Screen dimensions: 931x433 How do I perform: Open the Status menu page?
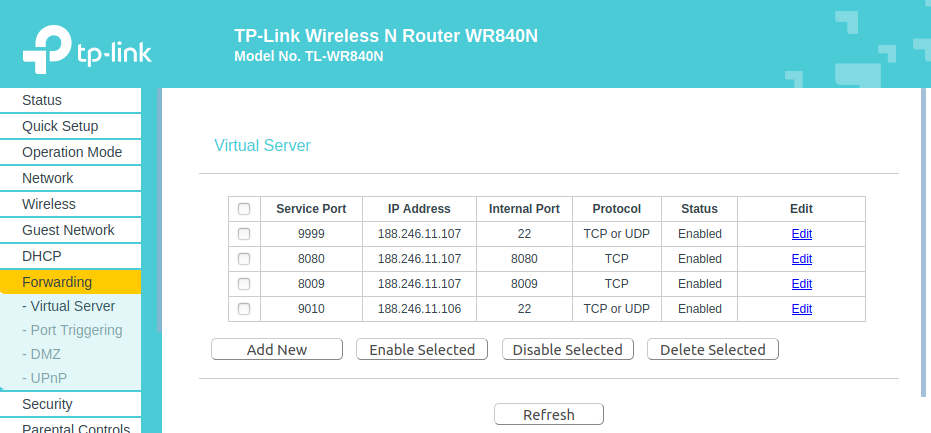click(42, 100)
